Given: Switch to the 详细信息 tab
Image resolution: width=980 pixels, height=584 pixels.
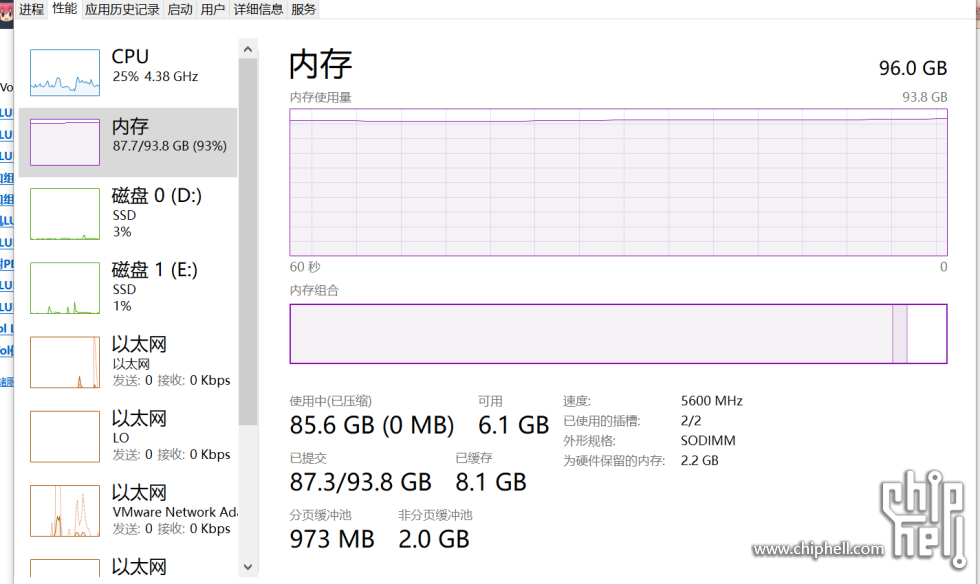Looking at the screenshot, I should pyautogui.click(x=258, y=9).
